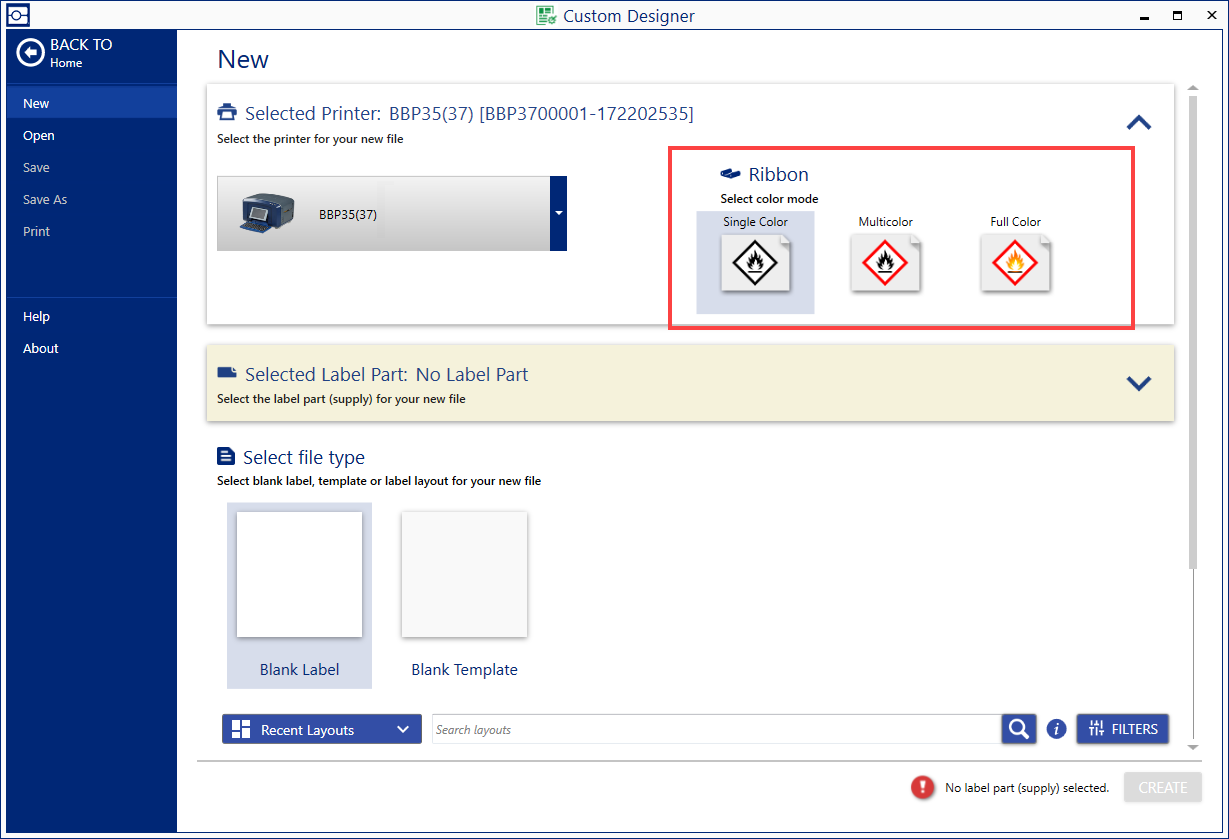The width and height of the screenshot is (1229, 839).
Task: Click the magnifying glass search icon
Action: (x=1018, y=729)
